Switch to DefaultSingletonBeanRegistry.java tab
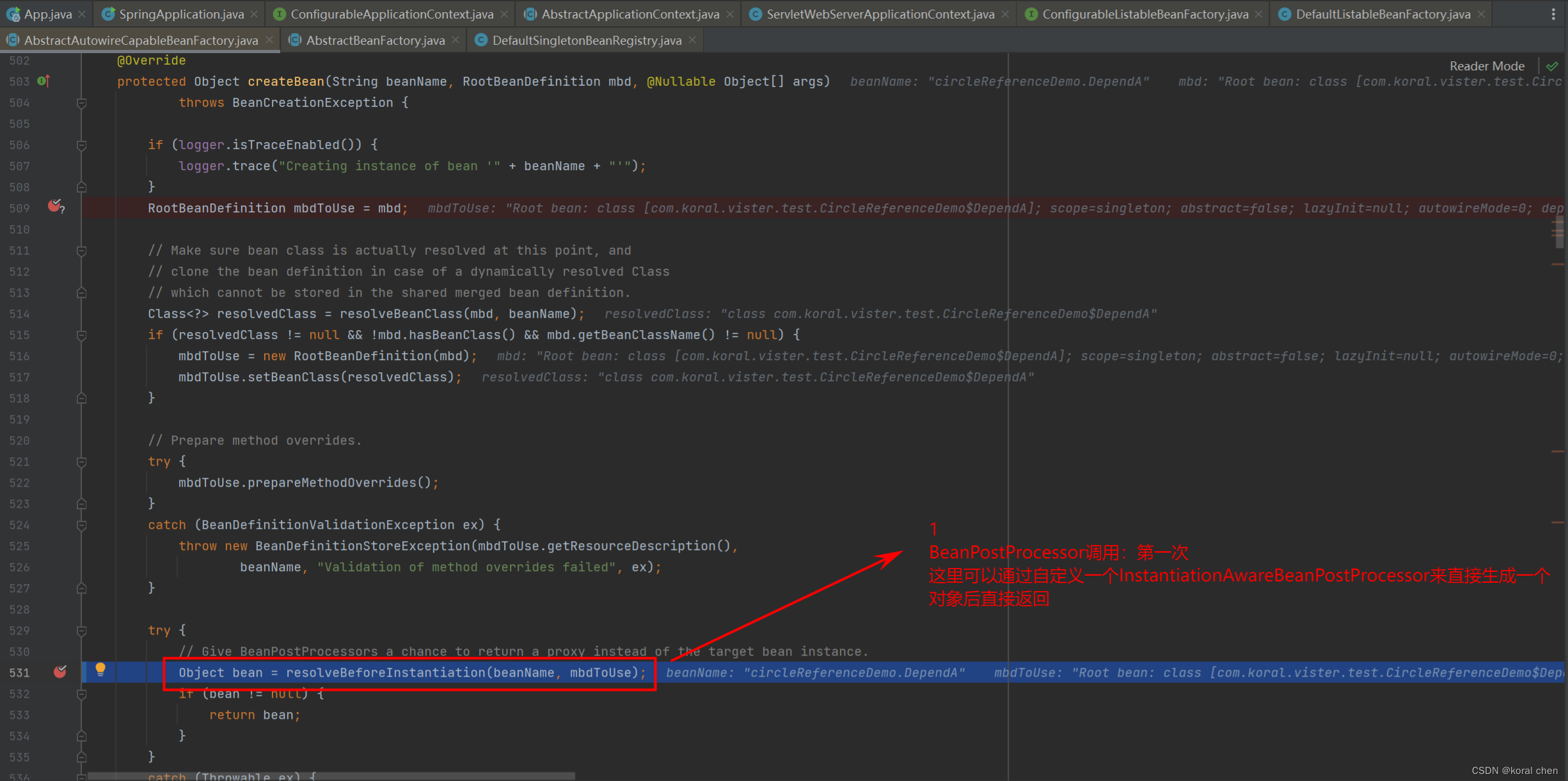The height and width of the screenshot is (781, 1568). click(587, 40)
